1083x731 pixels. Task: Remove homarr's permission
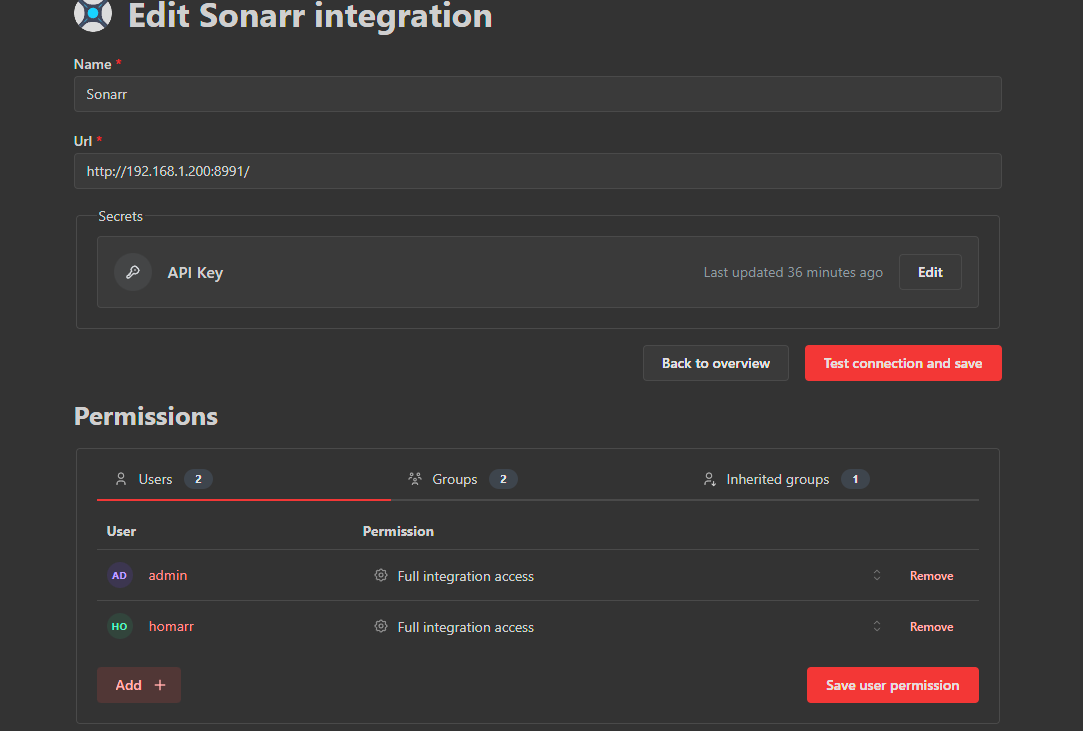pyautogui.click(x=931, y=627)
